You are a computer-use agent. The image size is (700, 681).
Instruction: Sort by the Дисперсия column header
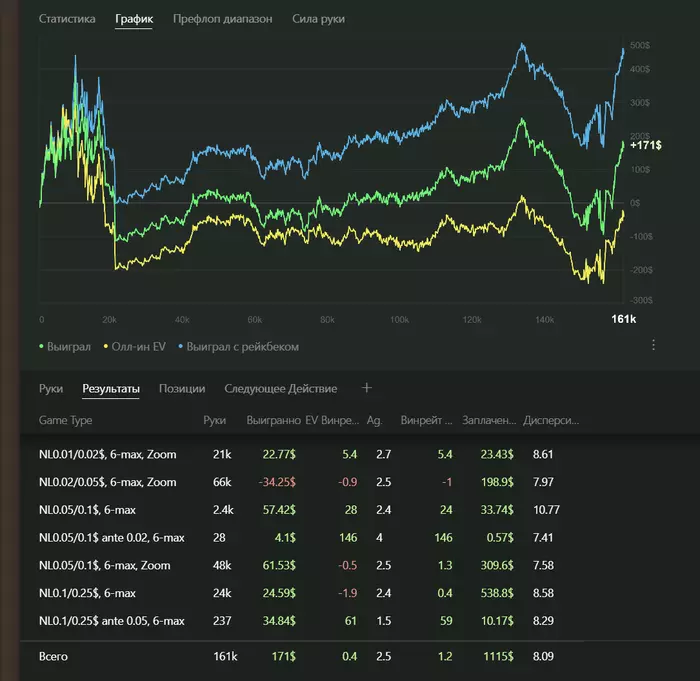click(x=551, y=421)
